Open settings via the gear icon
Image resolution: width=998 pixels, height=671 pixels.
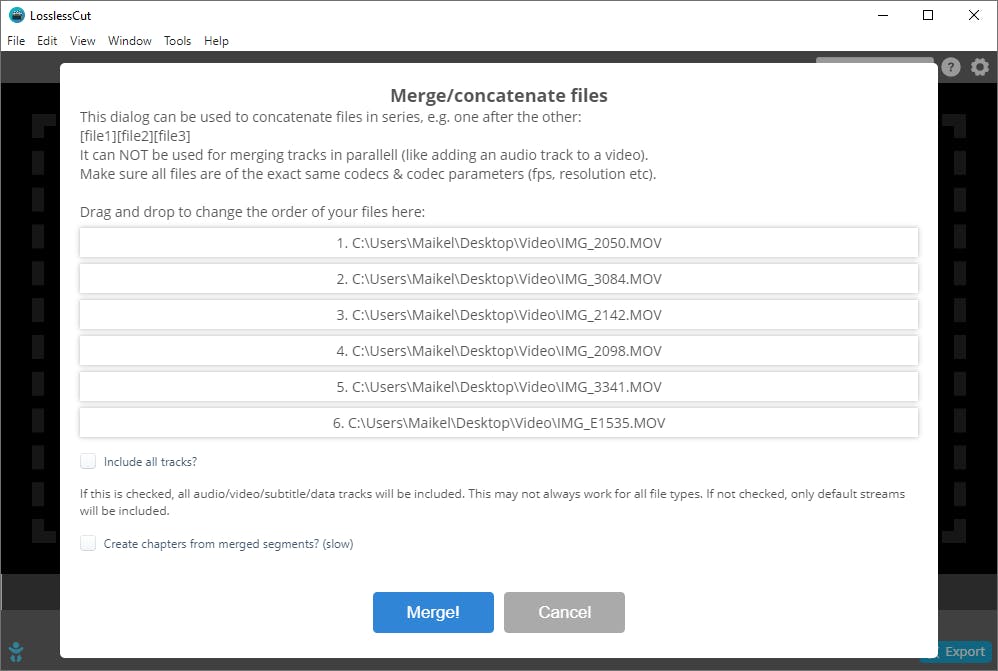coord(980,67)
